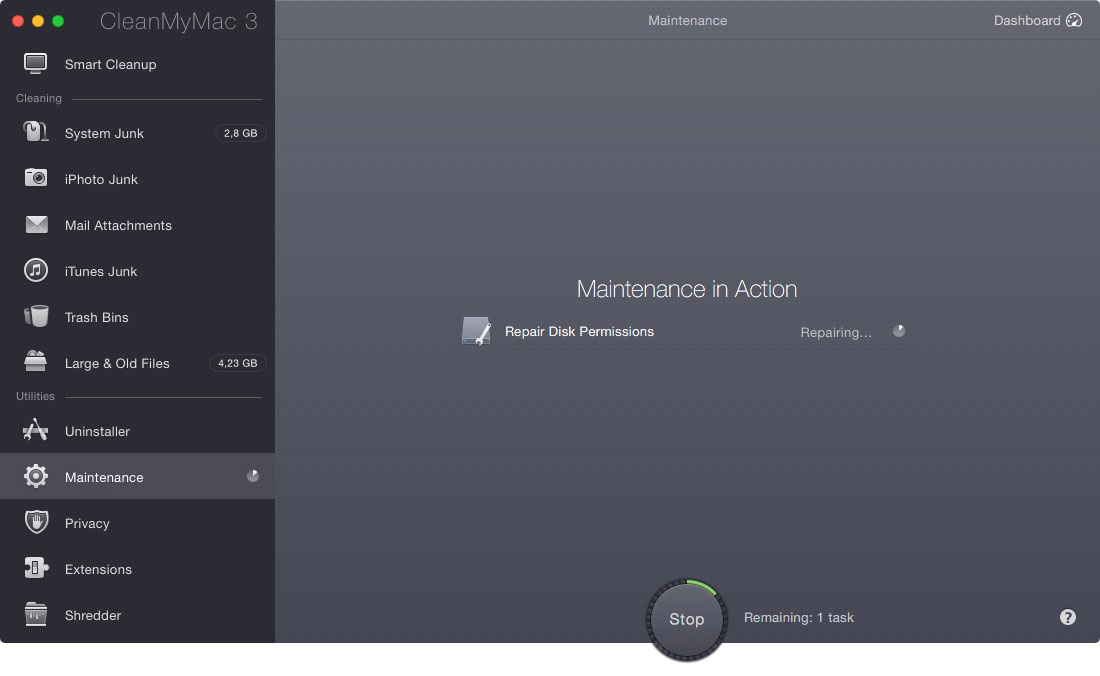1100x676 pixels.
Task: Maximize window with green button
Action: [58, 21]
